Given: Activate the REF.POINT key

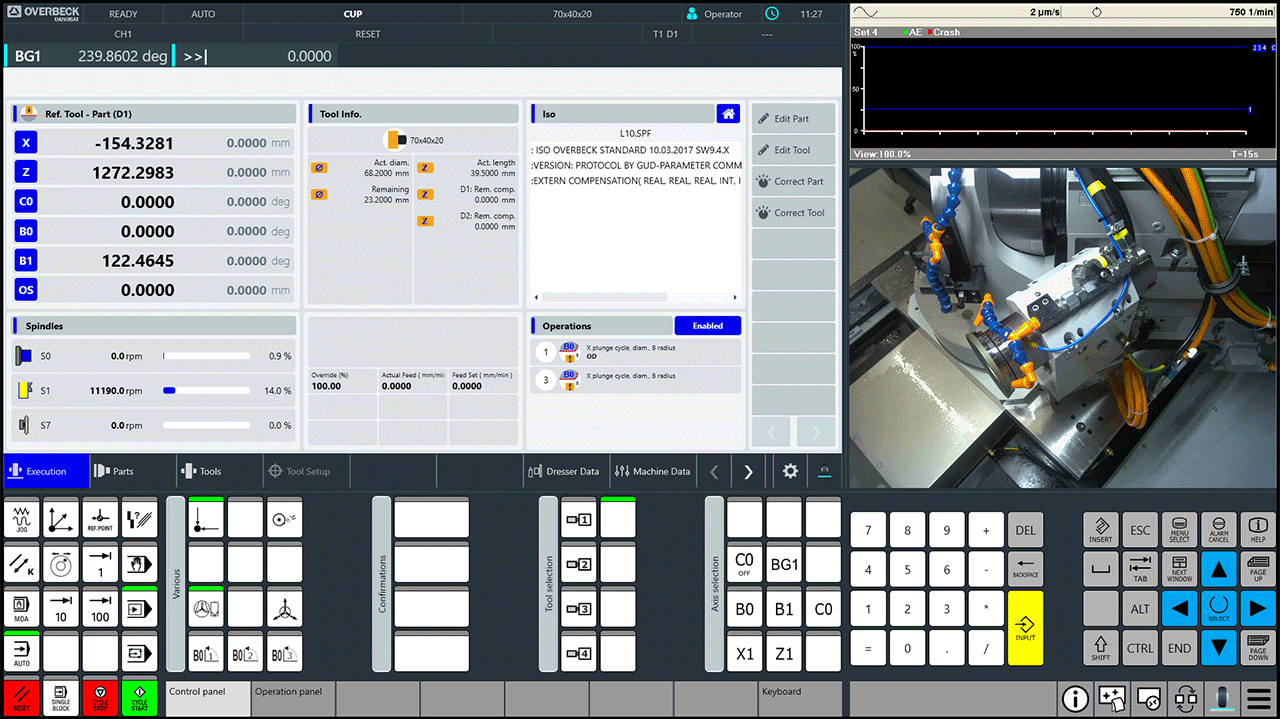Looking at the screenshot, I should 100,519.
